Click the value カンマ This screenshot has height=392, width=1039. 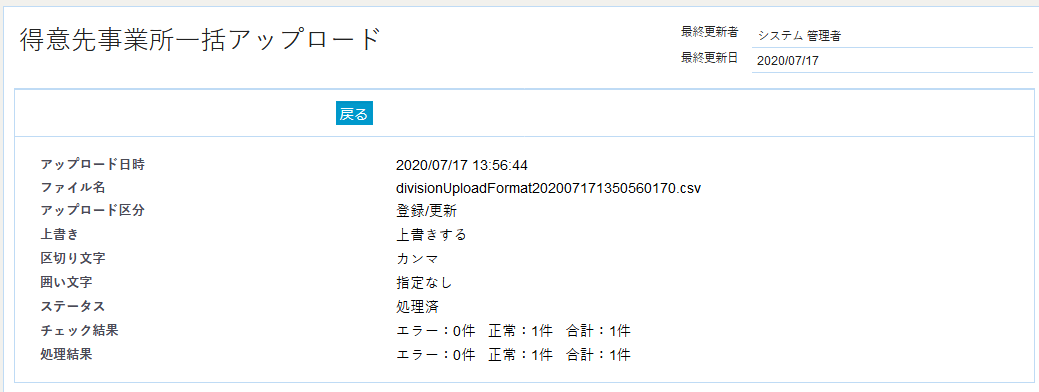(x=417, y=259)
